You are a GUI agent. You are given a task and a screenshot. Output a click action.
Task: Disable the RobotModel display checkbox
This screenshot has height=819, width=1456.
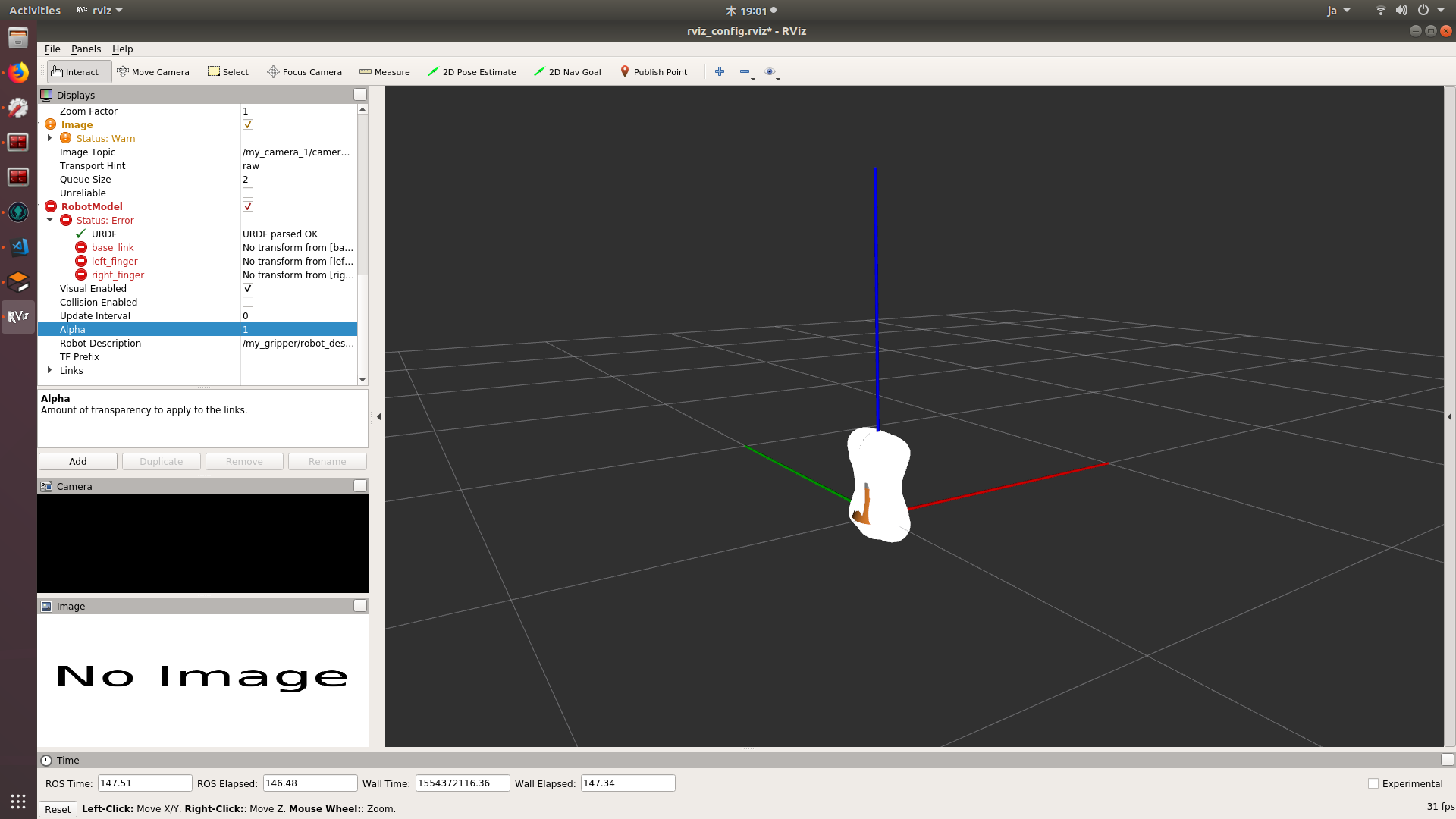[248, 206]
